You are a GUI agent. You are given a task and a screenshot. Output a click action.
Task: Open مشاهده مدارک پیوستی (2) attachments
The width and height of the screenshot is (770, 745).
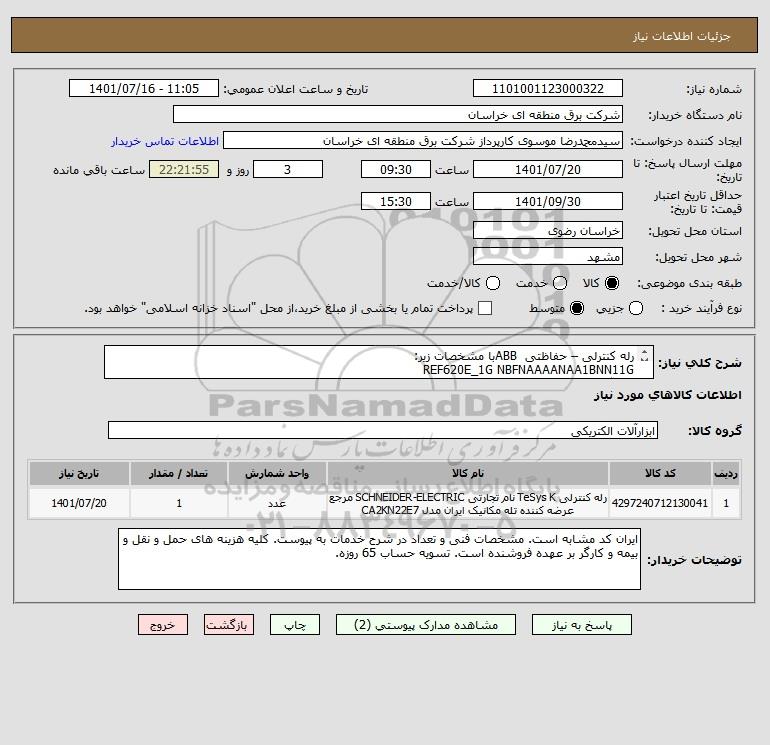coord(426,625)
